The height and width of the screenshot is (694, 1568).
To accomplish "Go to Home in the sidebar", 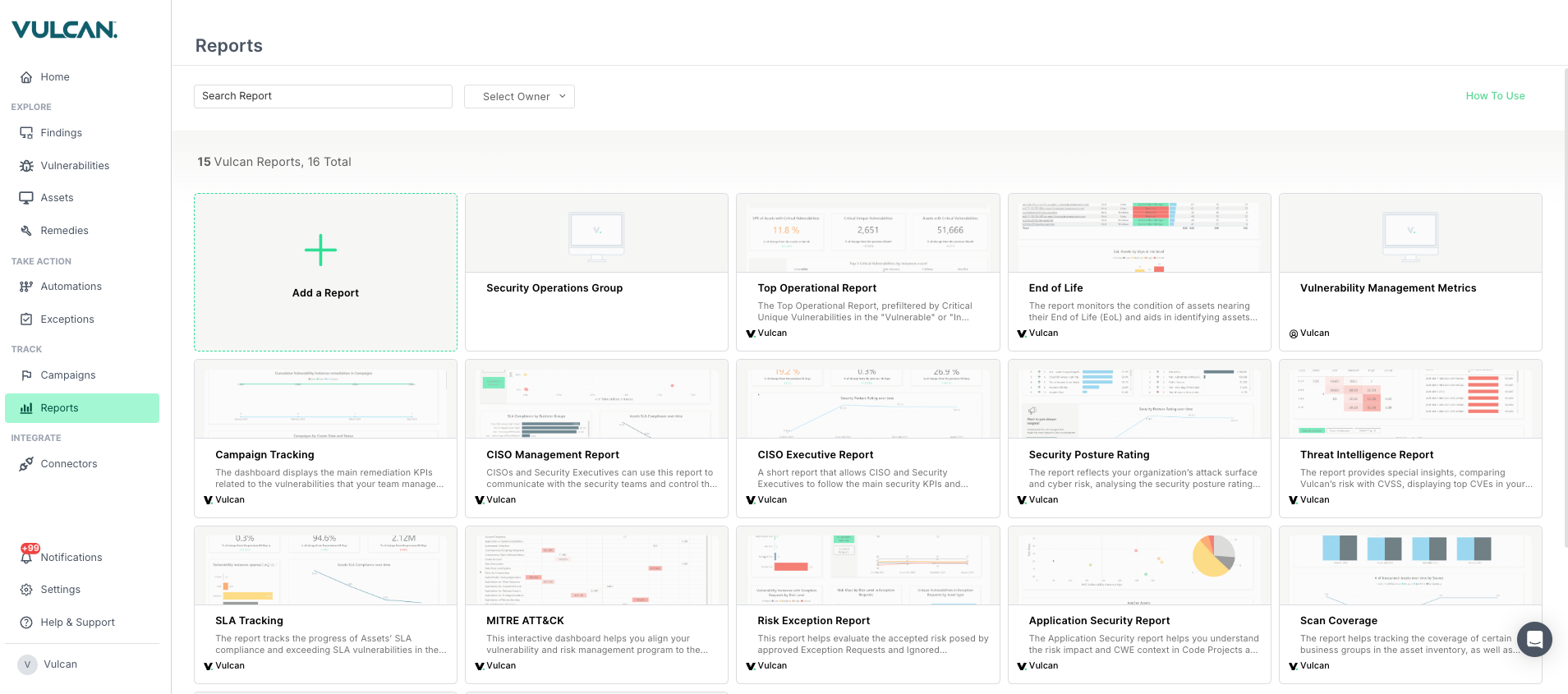I will (x=55, y=77).
